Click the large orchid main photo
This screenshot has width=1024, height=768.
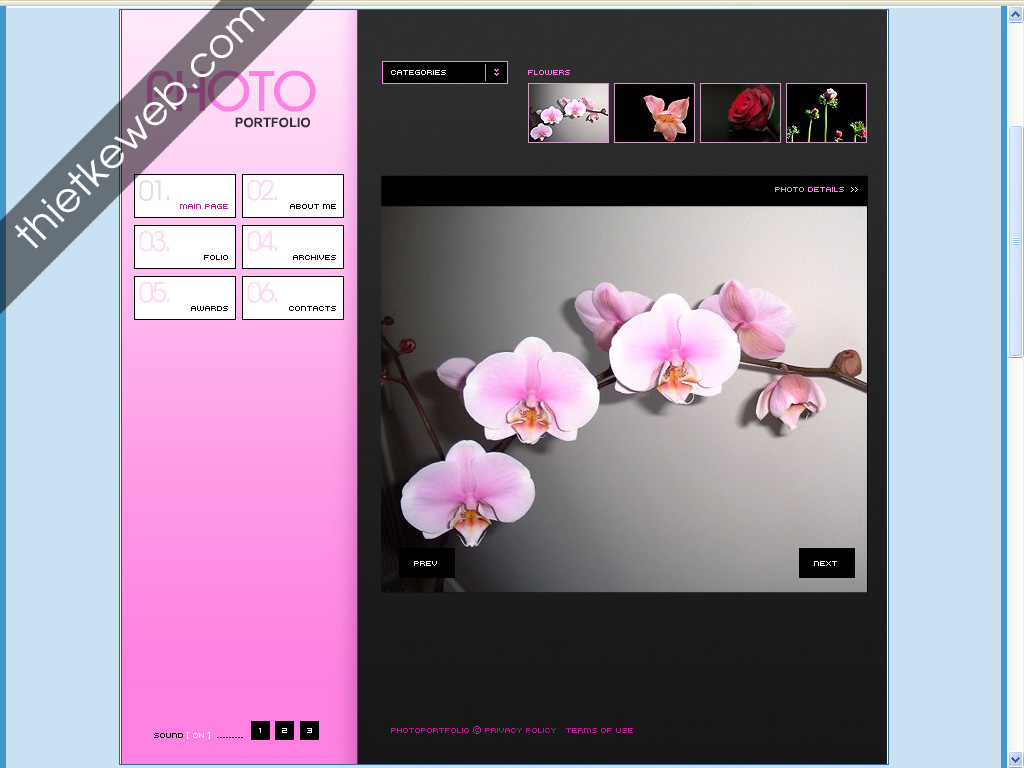(624, 399)
